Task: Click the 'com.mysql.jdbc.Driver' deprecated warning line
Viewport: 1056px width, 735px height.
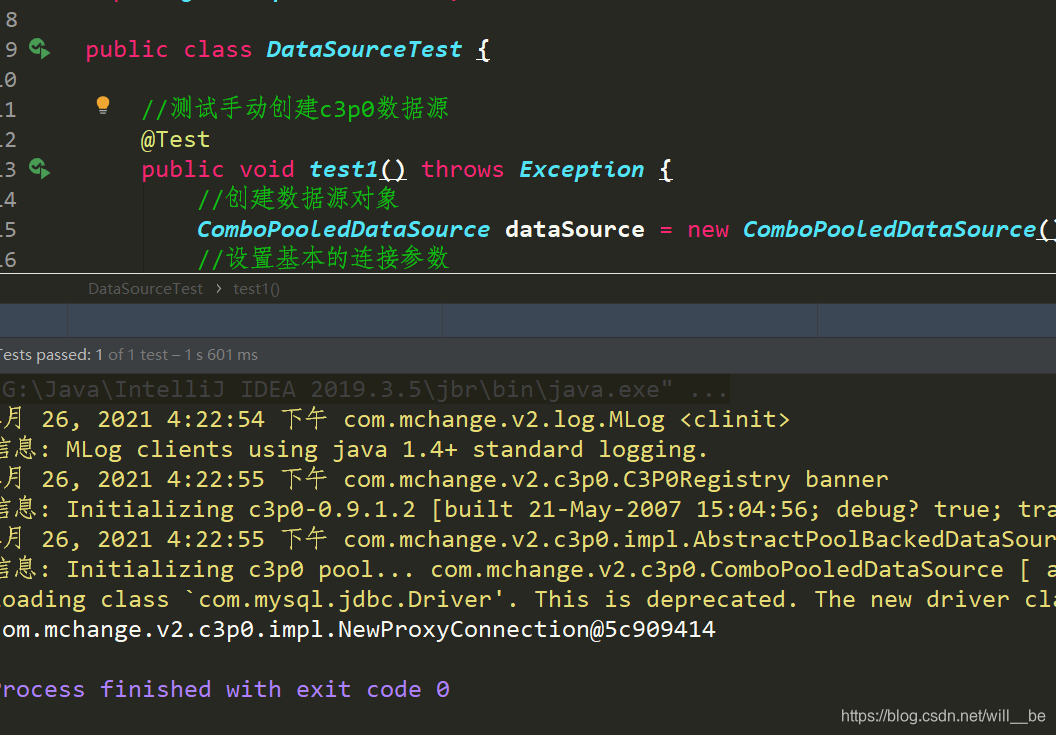Action: 528,599
